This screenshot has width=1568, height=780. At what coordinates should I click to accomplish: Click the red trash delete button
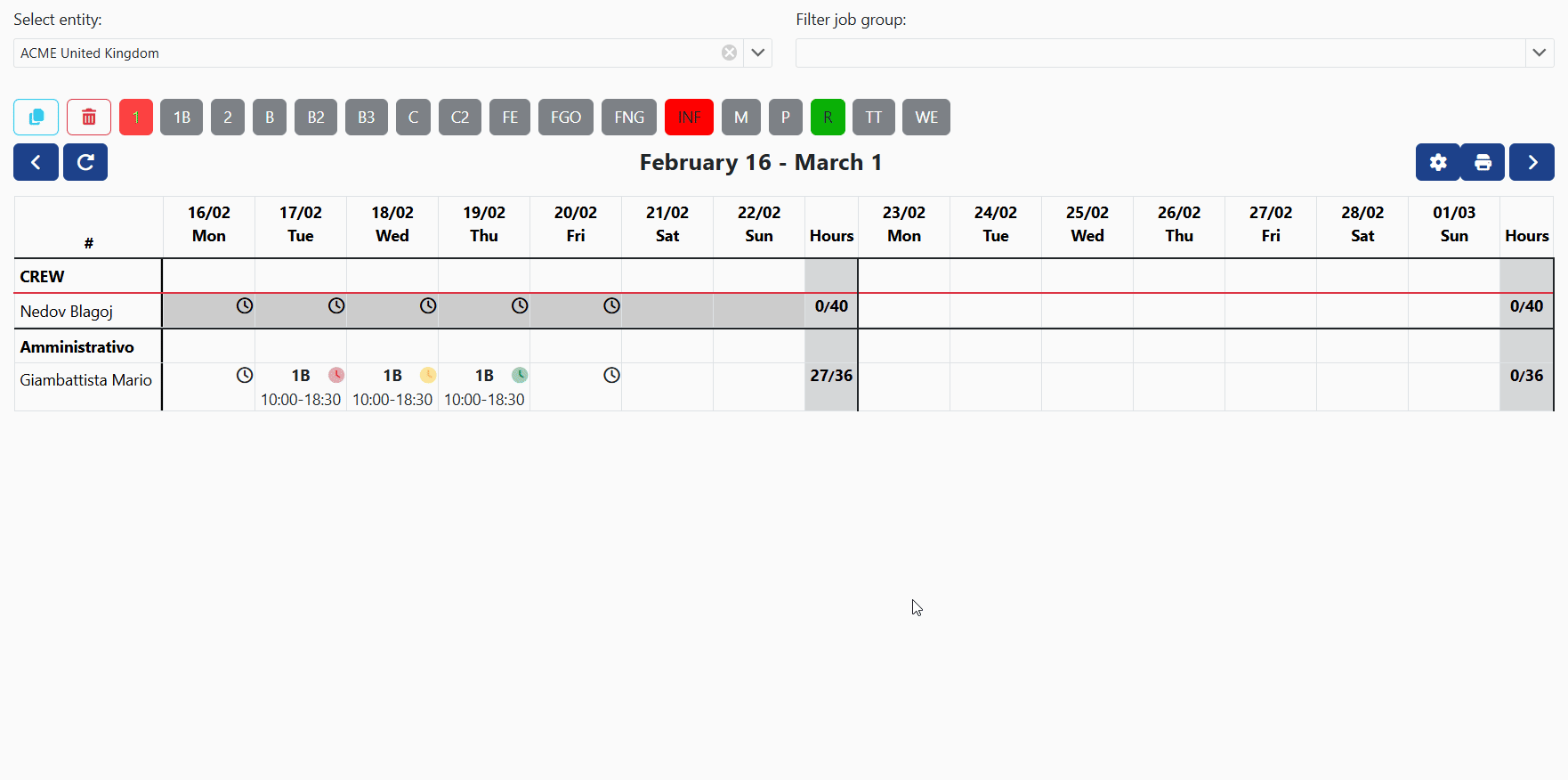[89, 118]
